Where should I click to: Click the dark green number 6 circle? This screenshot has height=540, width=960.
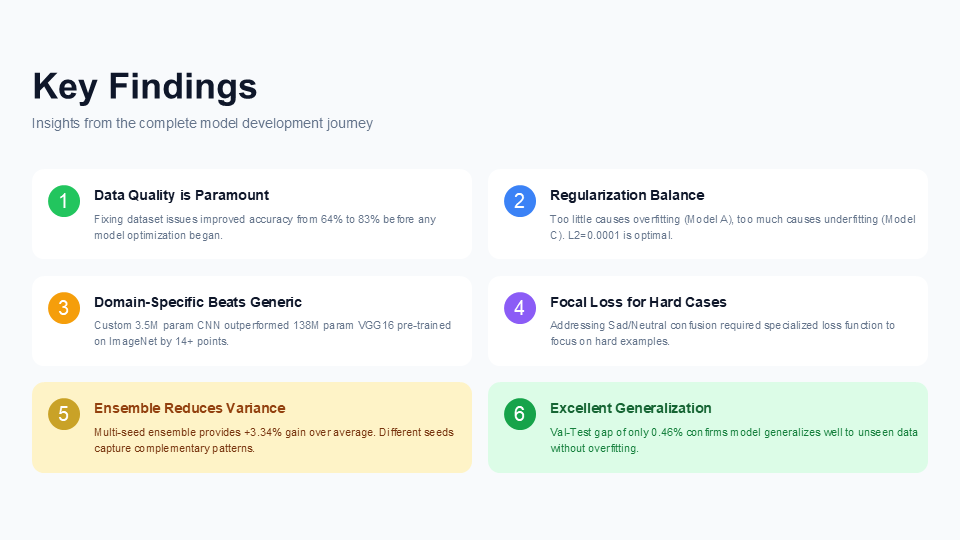coord(520,414)
